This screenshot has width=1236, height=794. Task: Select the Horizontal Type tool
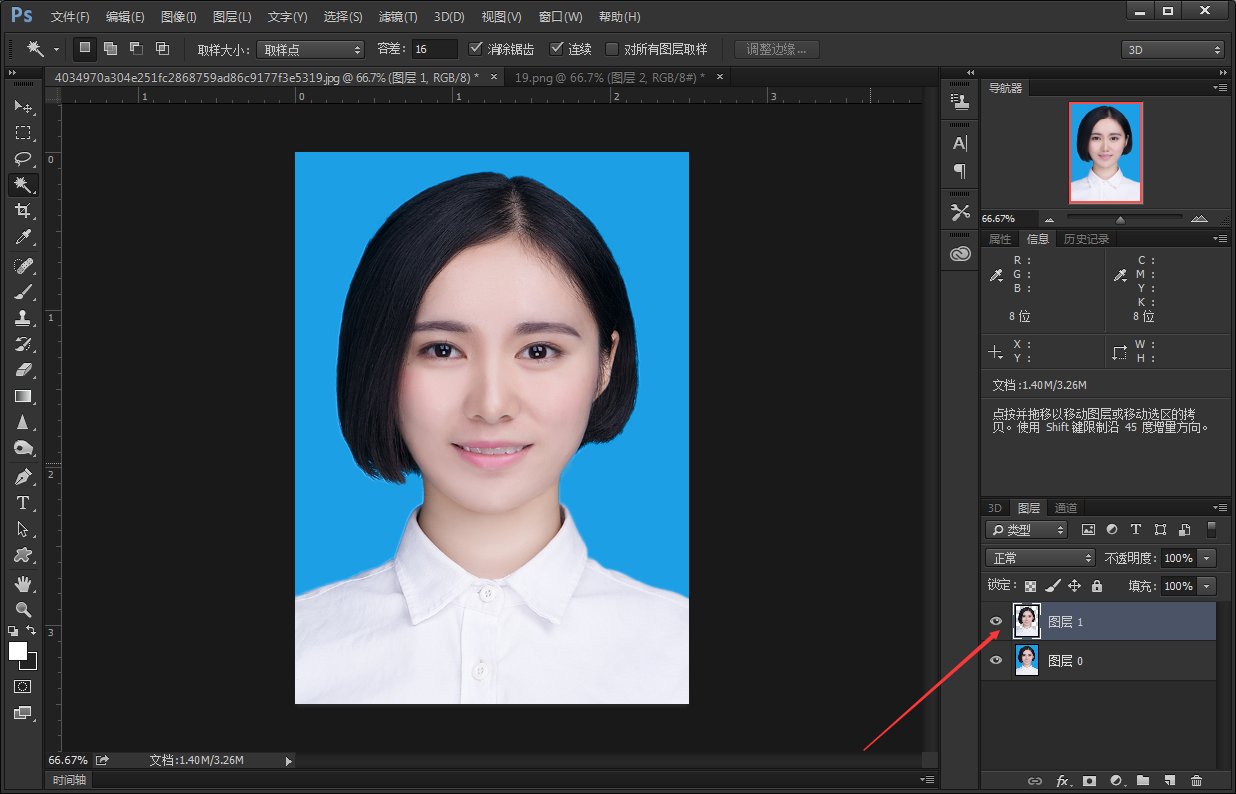pyautogui.click(x=22, y=503)
